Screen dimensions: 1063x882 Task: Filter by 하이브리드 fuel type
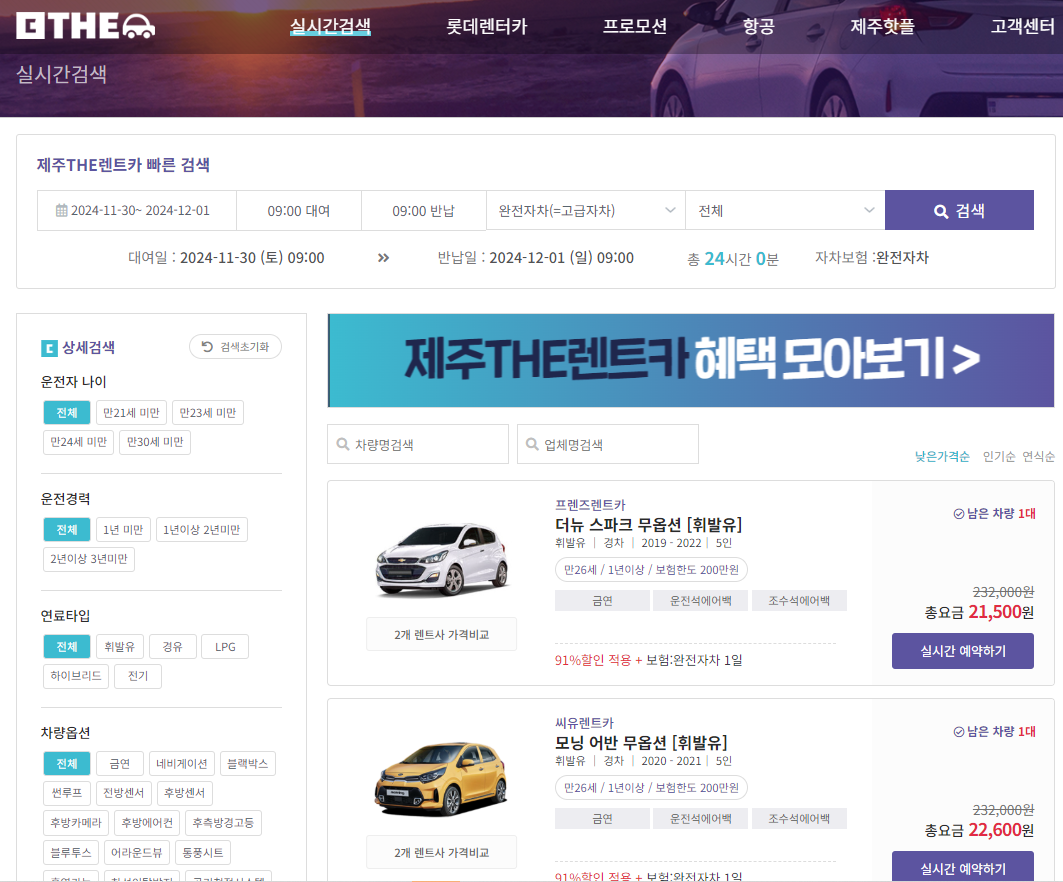pyautogui.click(x=75, y=676)
